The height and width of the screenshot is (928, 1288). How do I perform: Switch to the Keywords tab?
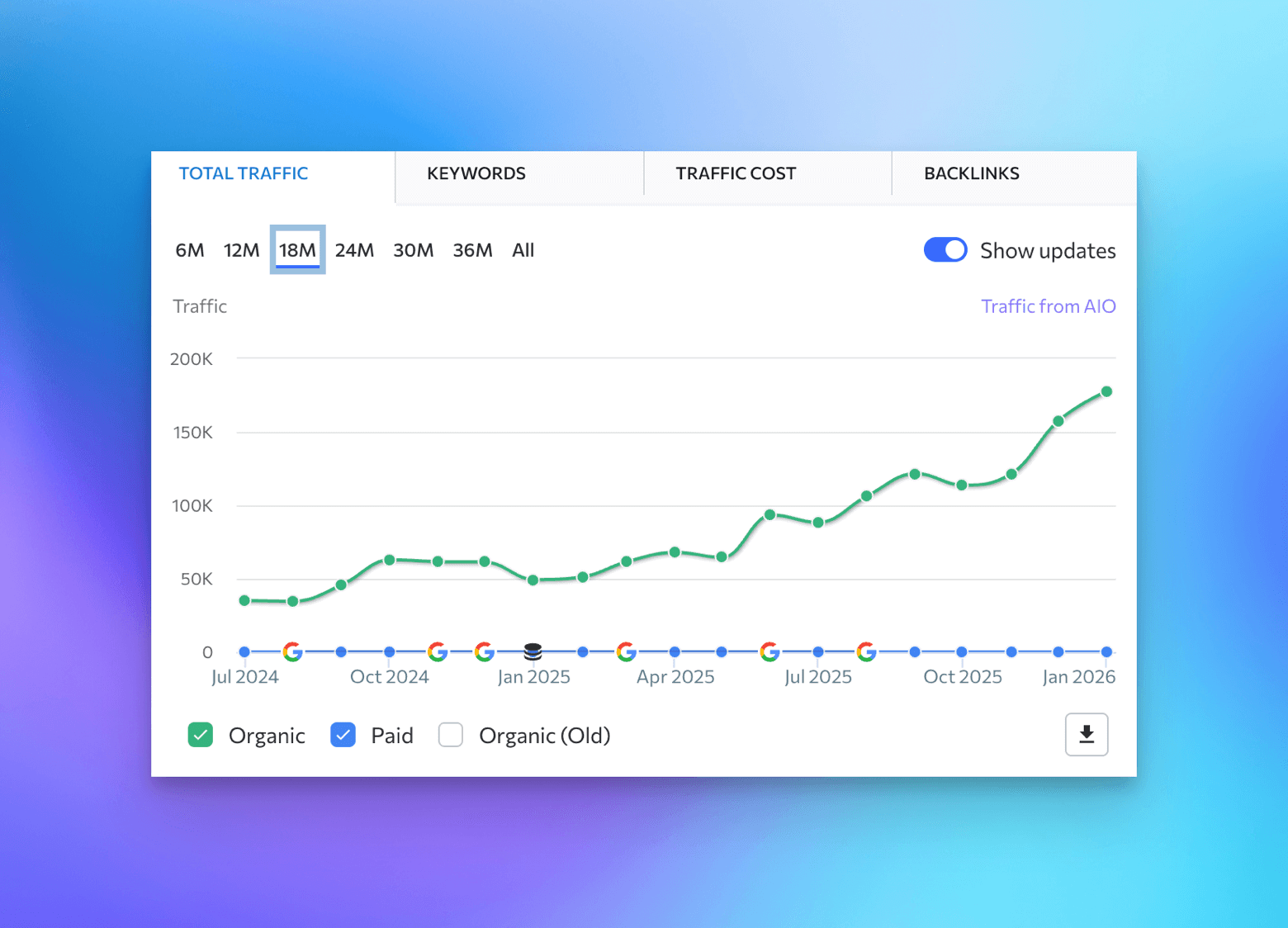click(x=476, y=173)
